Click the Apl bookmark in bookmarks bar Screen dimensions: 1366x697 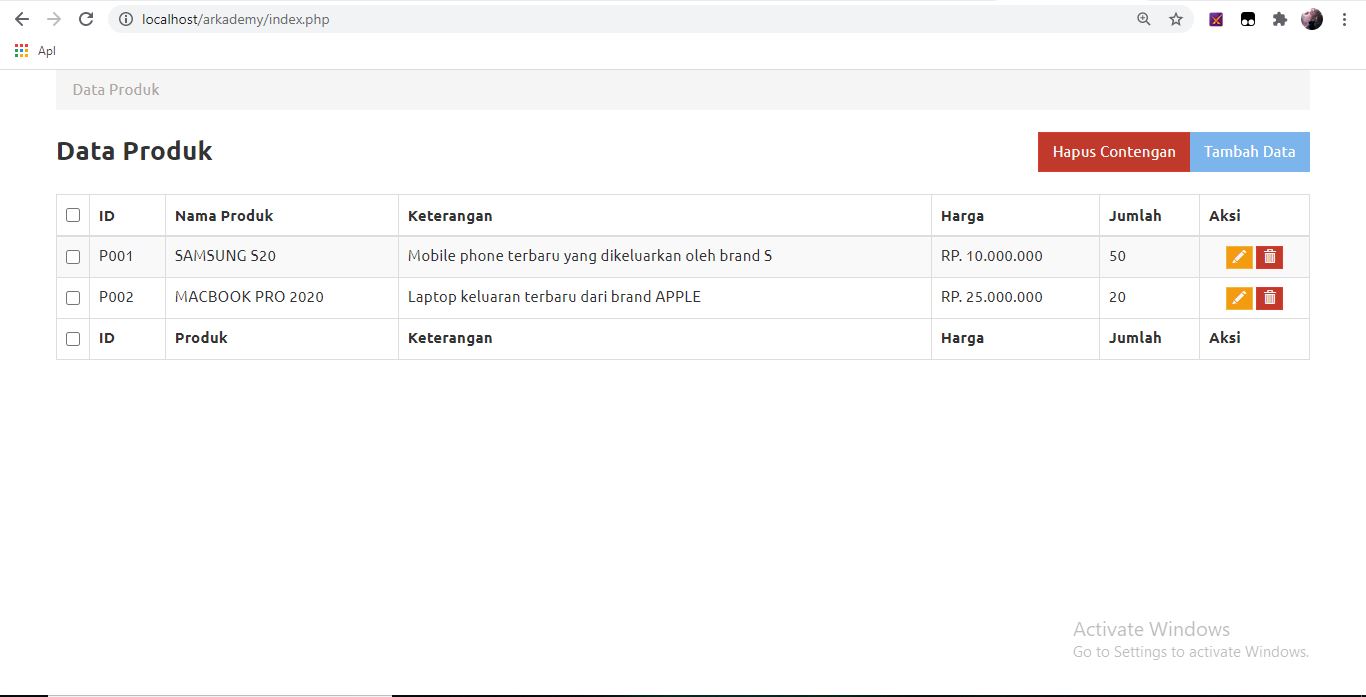[x=44, y=50]
